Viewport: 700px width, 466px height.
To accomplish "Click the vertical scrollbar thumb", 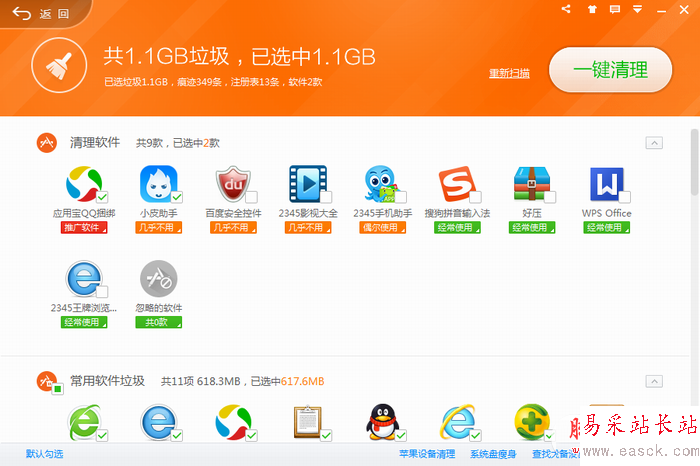I will coord(694,162).
